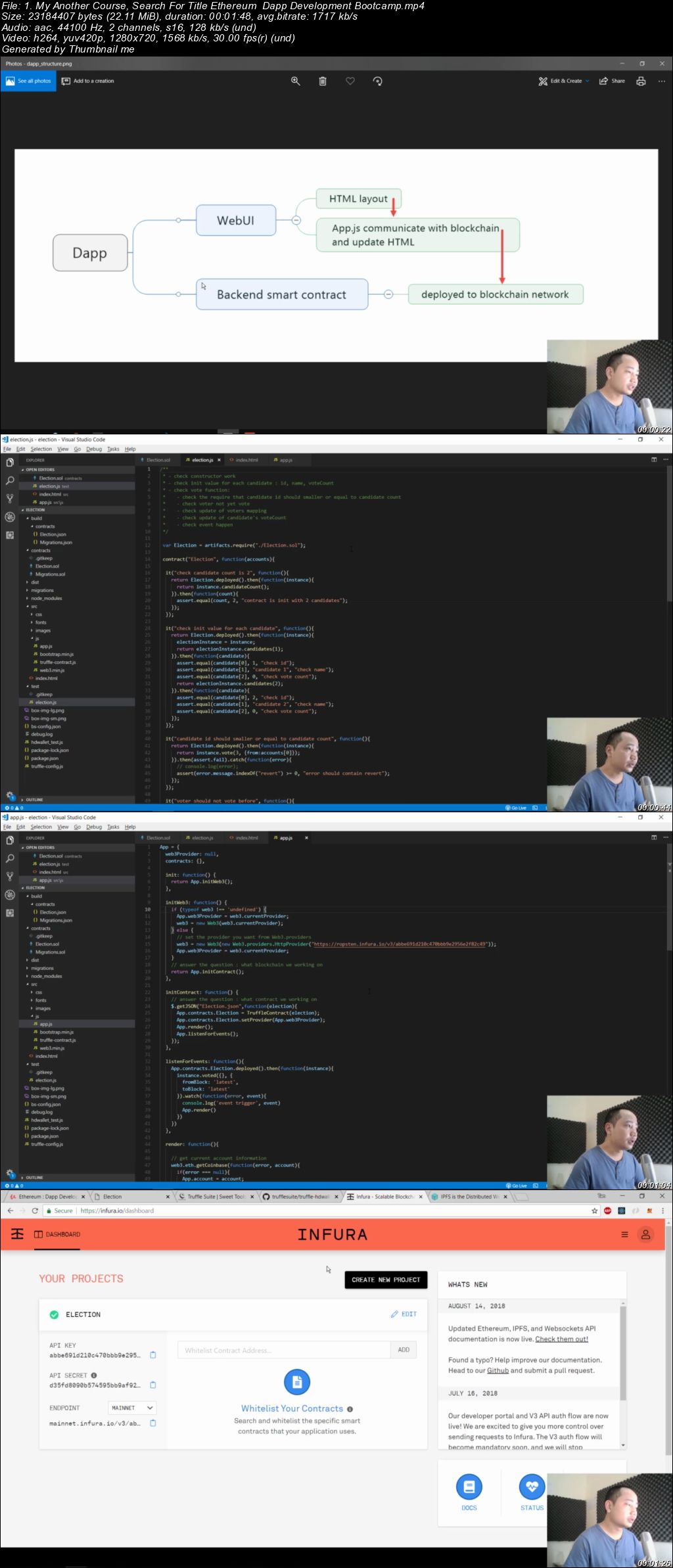This screenshot has height=1568, width=673.
Task: Click the Whitelist Contract Address field
Action: pos(284,1350)
